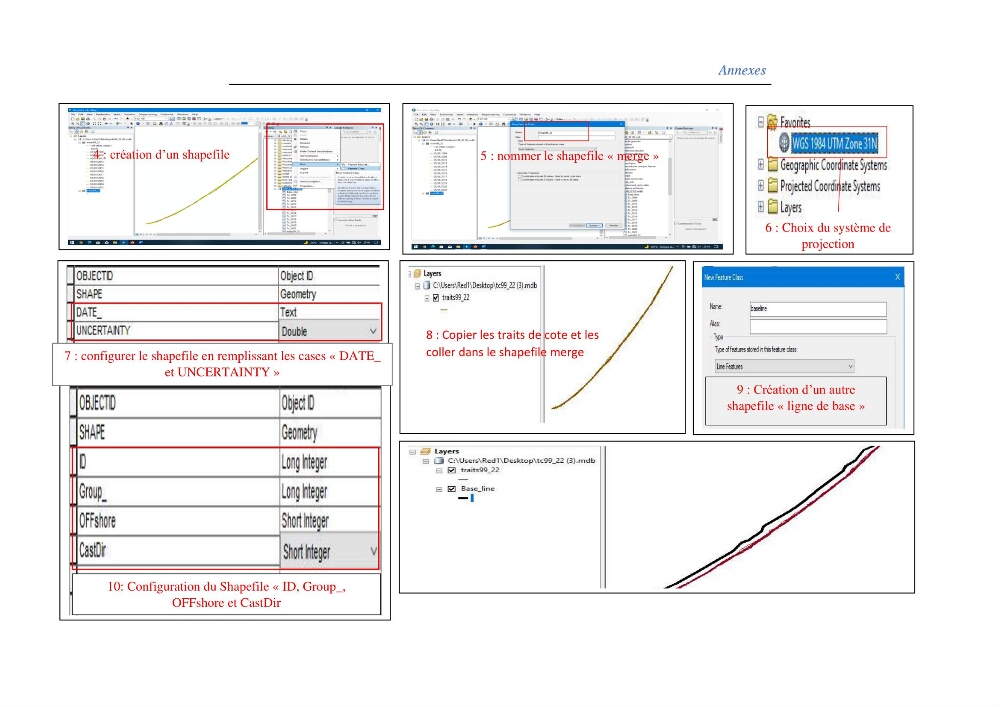Collapse traits99_22 in the panel listing Base_line
This screenshot has width=1000, height=707.
(x=439, y=470)
